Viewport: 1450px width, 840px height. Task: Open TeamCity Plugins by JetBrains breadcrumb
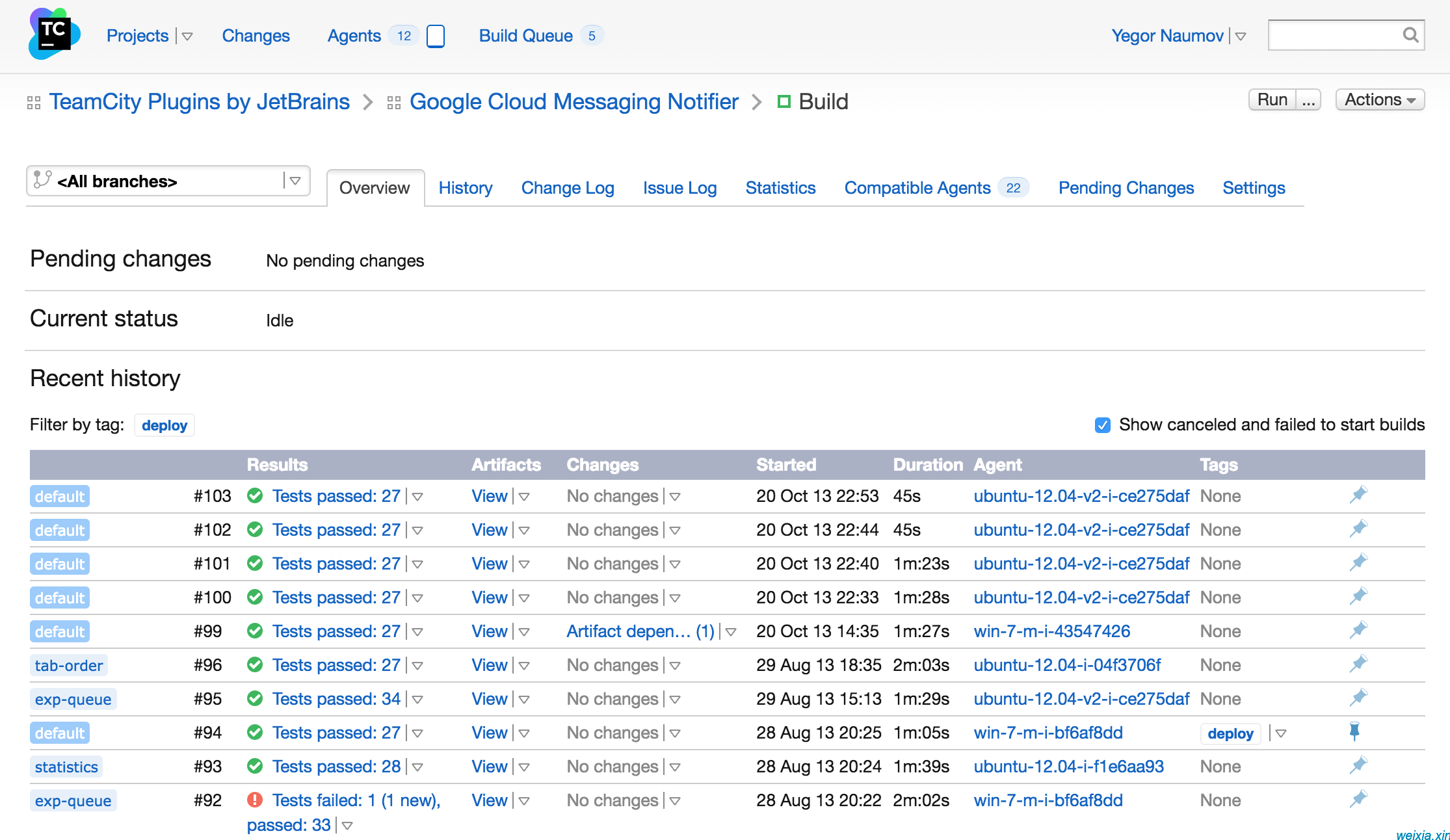(199, 102)
